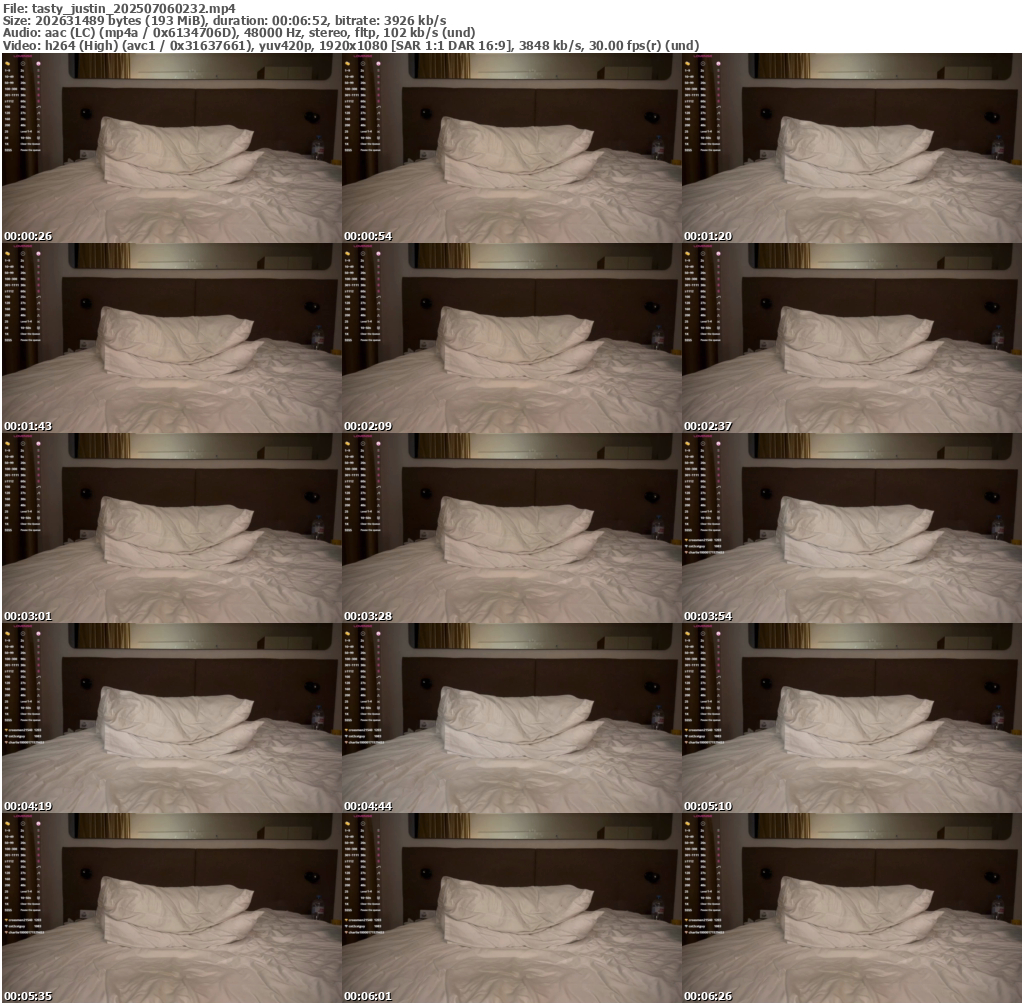The height and width of the screenshot is (1003, 1024).
Task: Select the thumbnail labeled 00:05:35
Action: click(172, 908)
